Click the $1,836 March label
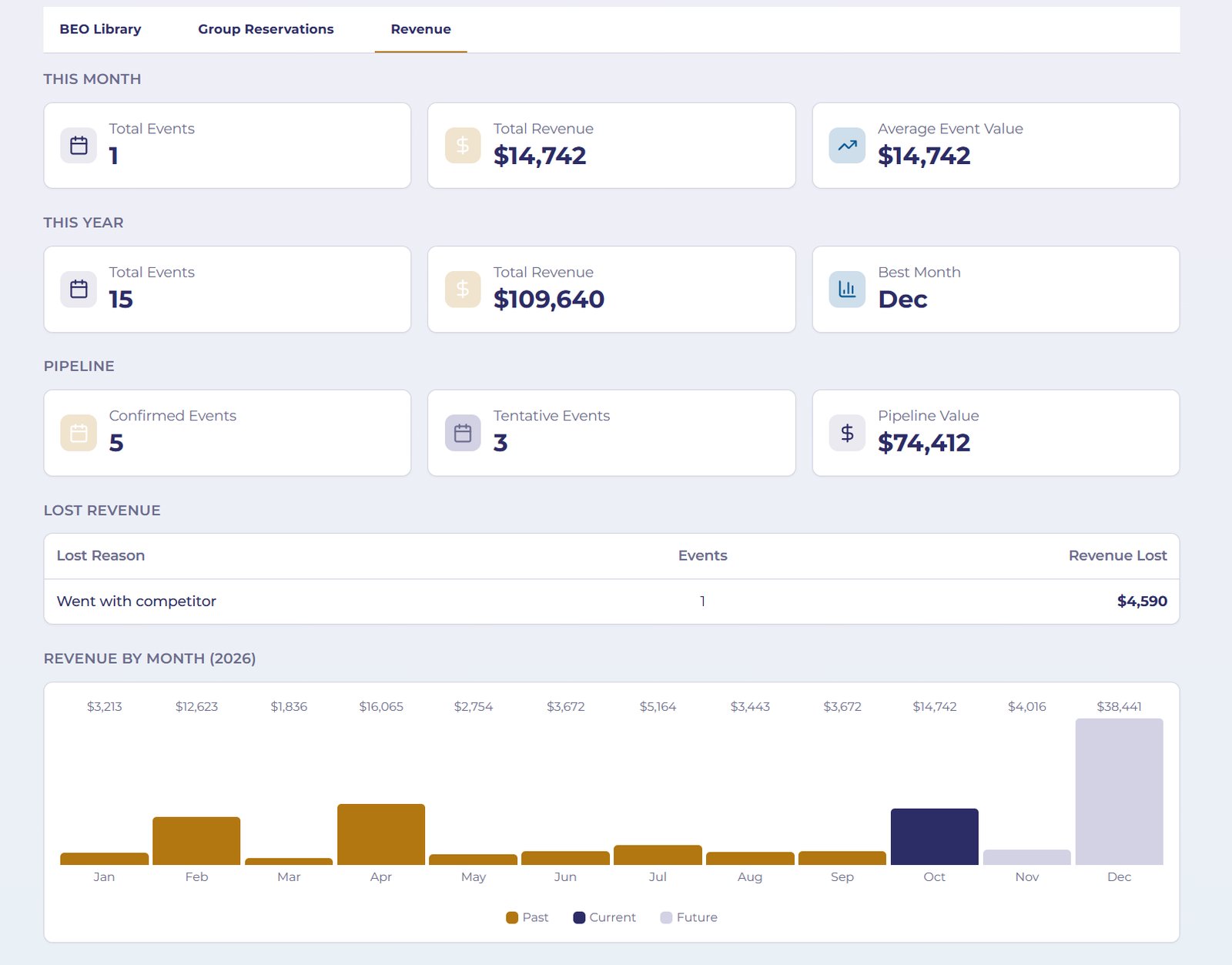This screenshot has width=1232, height=965. pos(289,706)
